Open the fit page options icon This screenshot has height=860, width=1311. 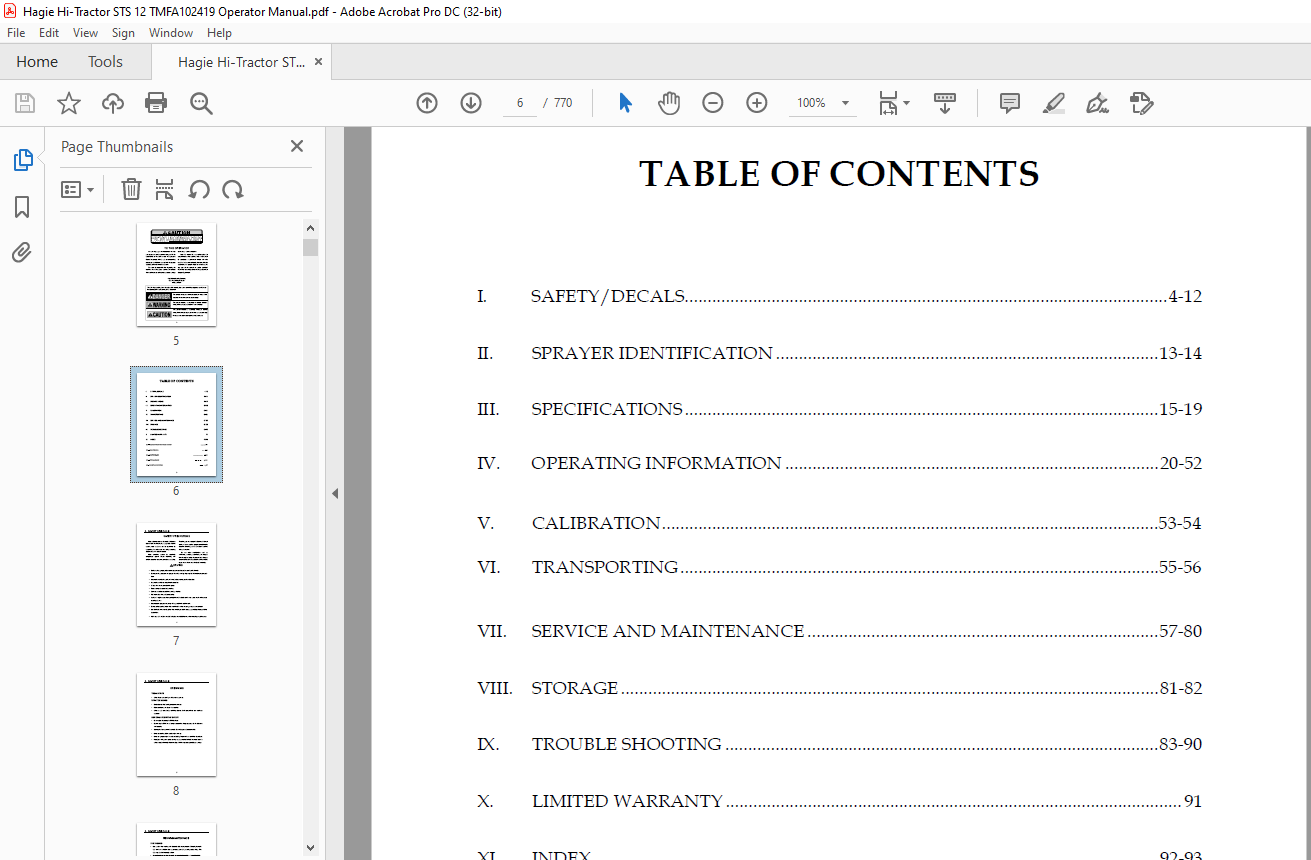[x=888, y=103]
